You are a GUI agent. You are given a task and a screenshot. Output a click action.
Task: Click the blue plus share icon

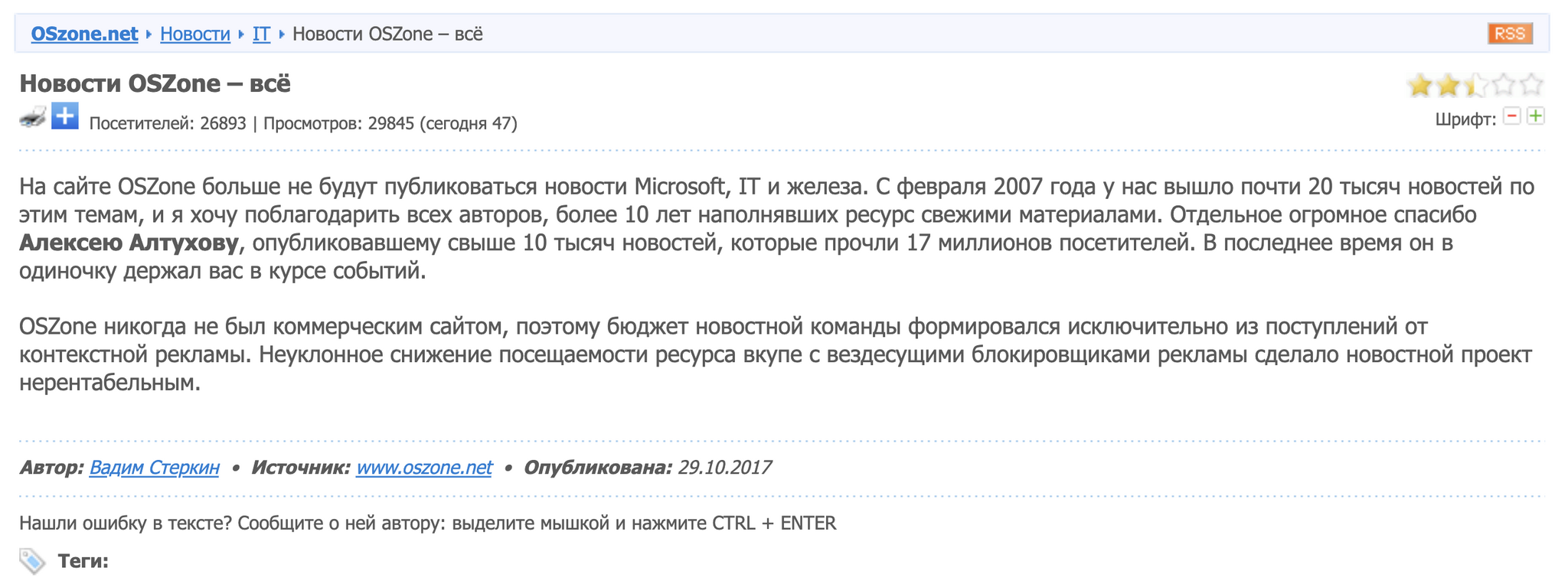pyautogui.click(x=65, y=116)
